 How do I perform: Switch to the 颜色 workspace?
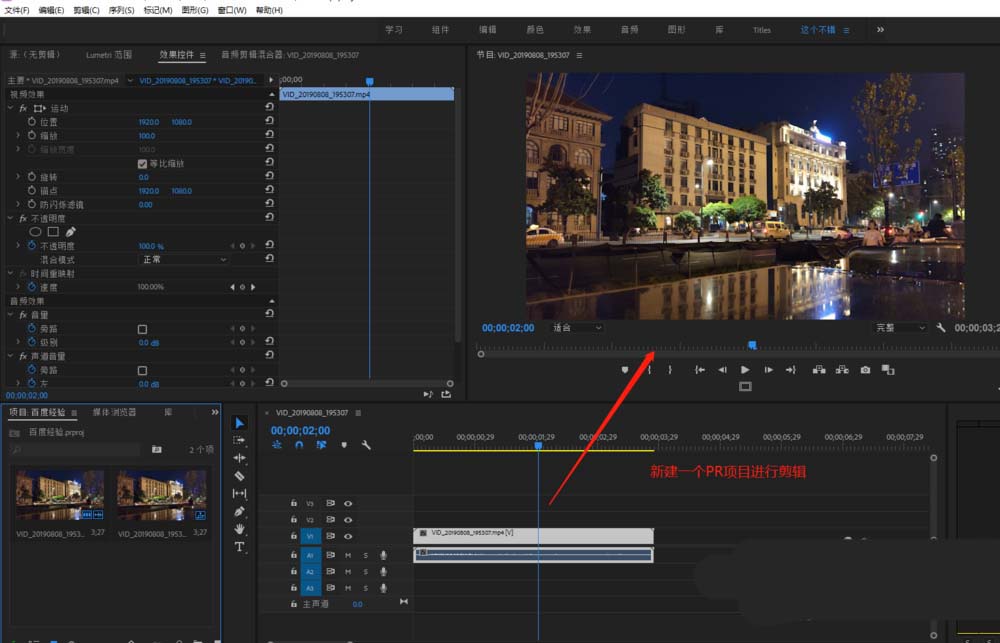(535, 30)
